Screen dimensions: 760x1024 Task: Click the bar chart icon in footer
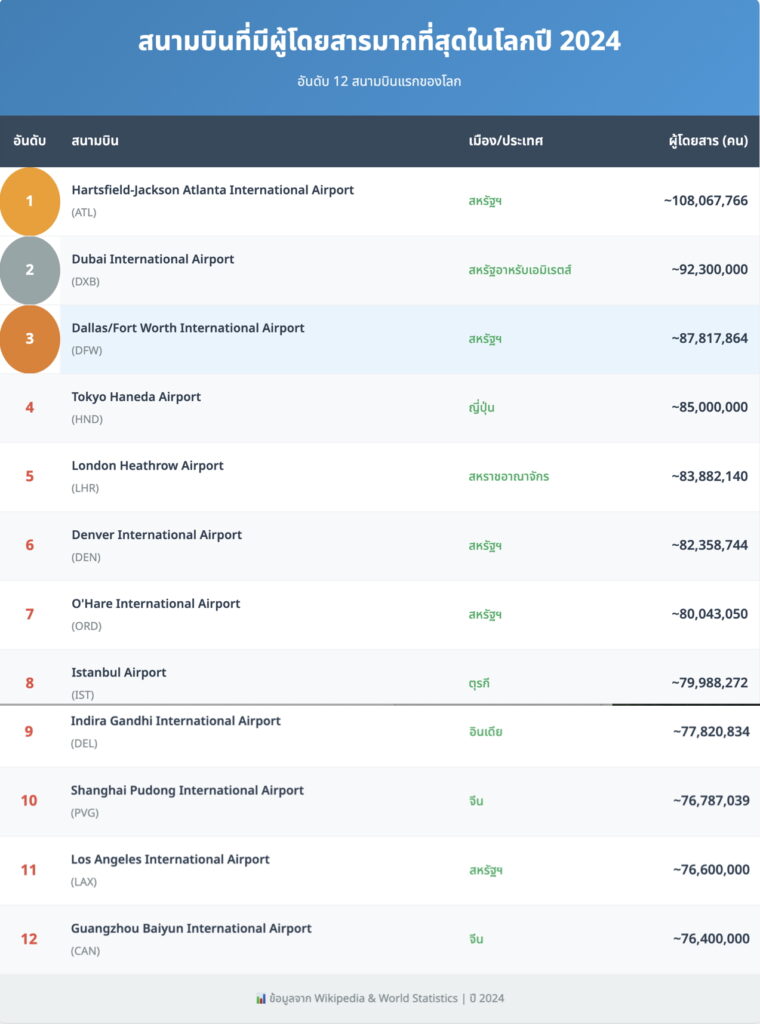[261, 998]
